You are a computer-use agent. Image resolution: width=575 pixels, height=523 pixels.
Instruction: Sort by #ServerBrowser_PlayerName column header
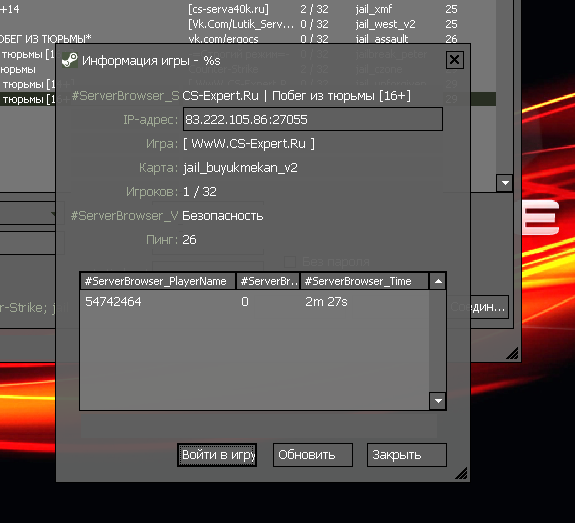[158, 281]
